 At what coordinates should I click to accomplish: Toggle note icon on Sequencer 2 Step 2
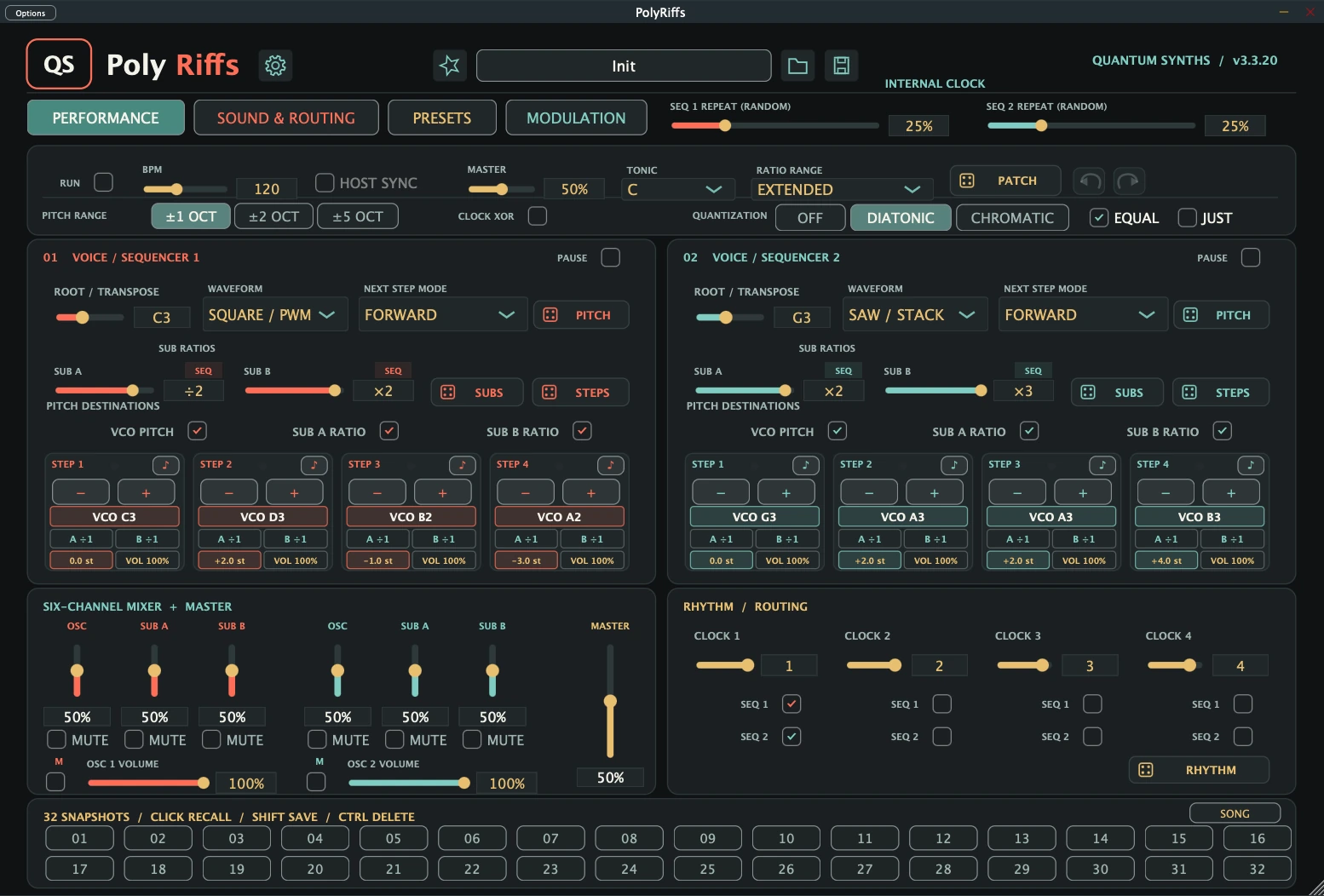pos(954,465)
